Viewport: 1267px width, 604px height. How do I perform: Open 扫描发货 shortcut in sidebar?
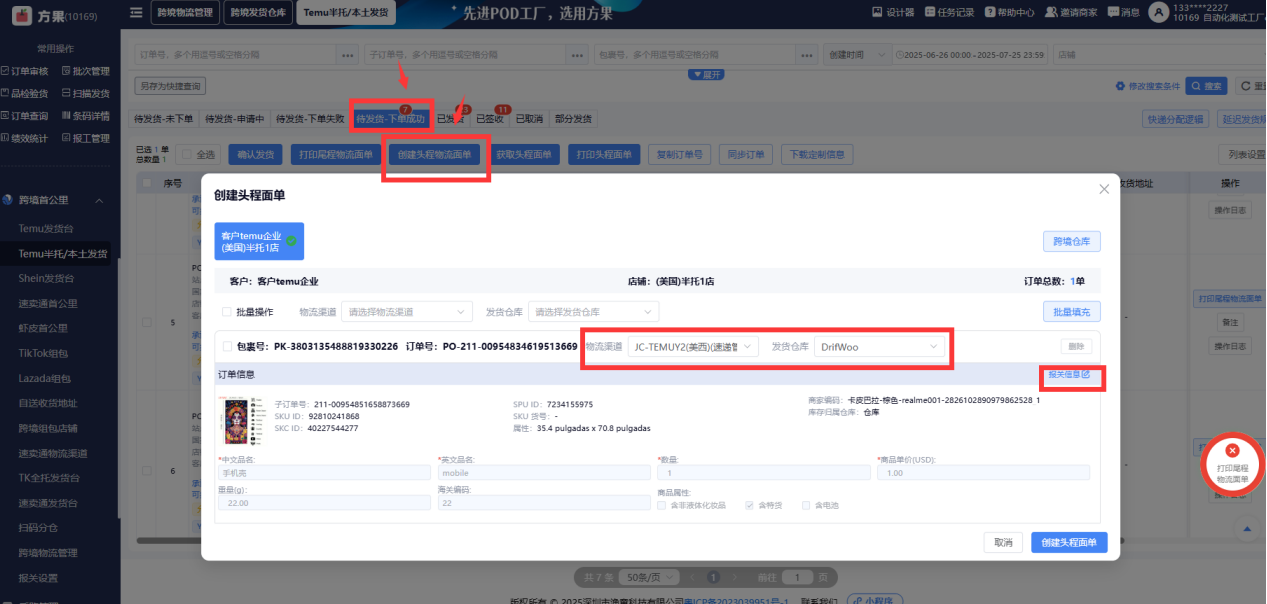[x=86, y=93]
